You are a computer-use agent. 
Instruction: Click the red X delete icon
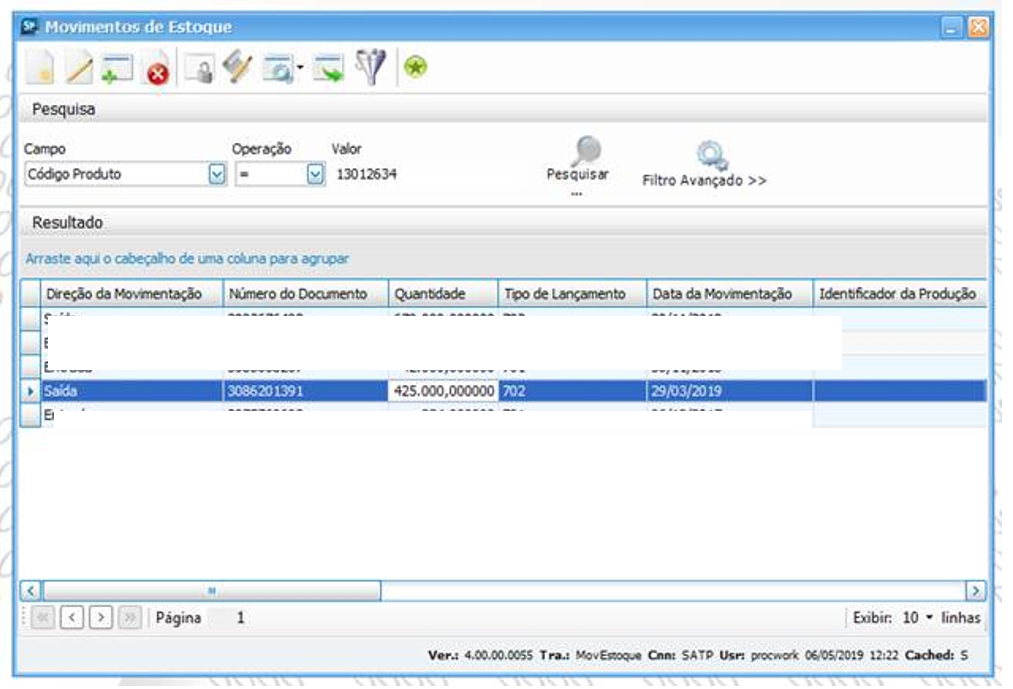[157, 71]
